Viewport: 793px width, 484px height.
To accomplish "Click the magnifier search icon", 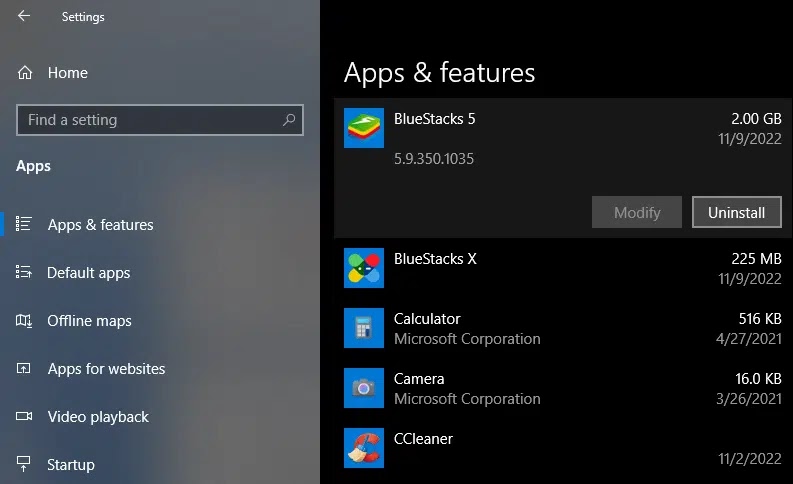I will coord(289,120).
